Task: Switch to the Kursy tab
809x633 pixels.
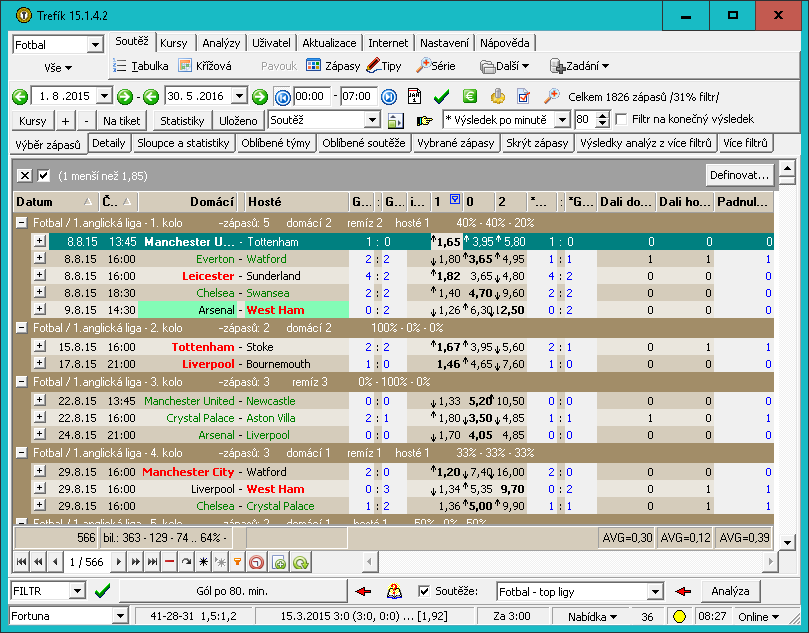Action: pyautogui.click(x=173, y=43)
